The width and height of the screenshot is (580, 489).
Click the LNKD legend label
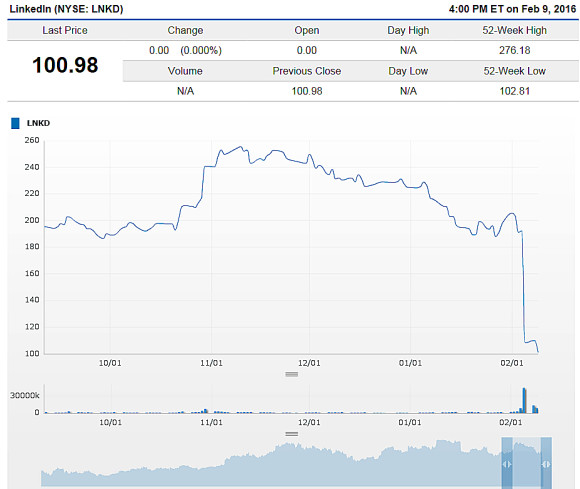click(38, 123)
